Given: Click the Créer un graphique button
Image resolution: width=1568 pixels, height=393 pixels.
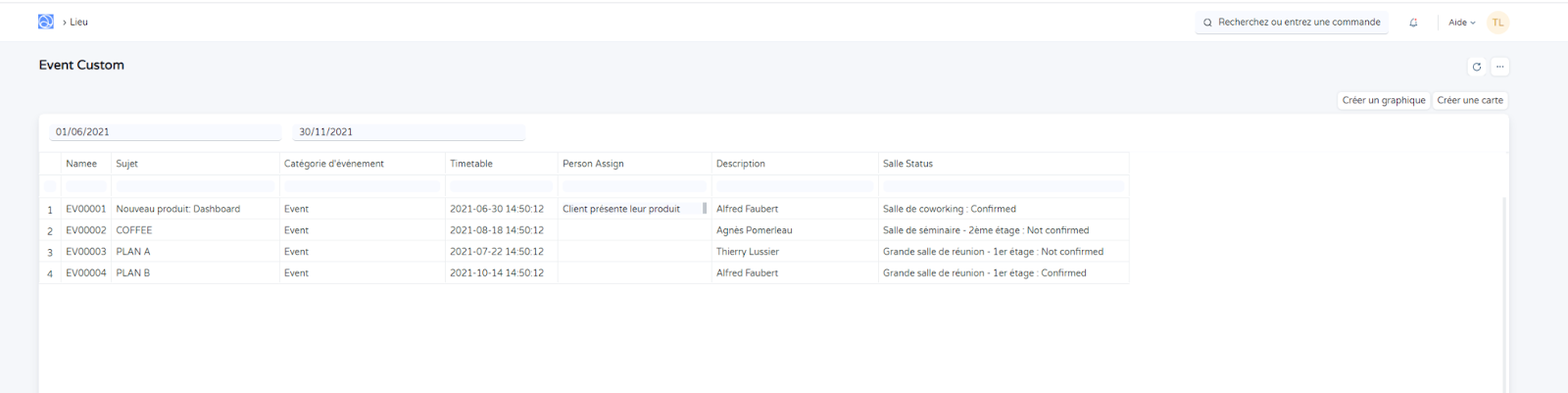Looking at the screenshot, I should (x=1383, y=100).
